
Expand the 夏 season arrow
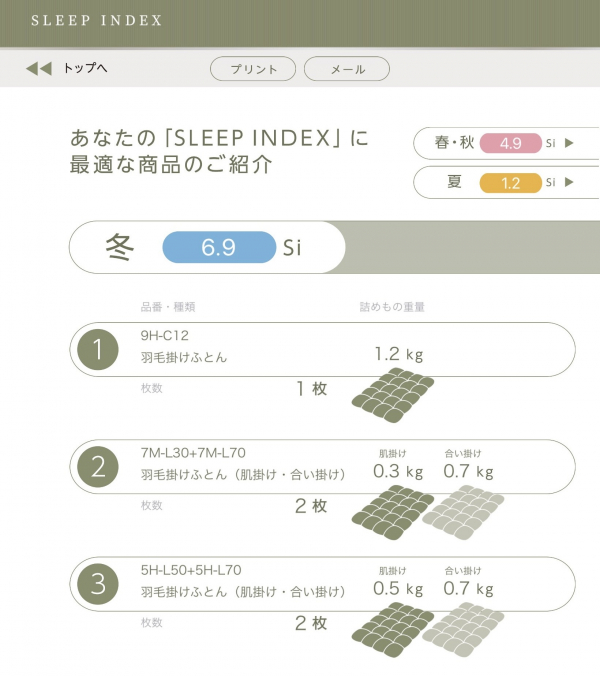(569, 183)
